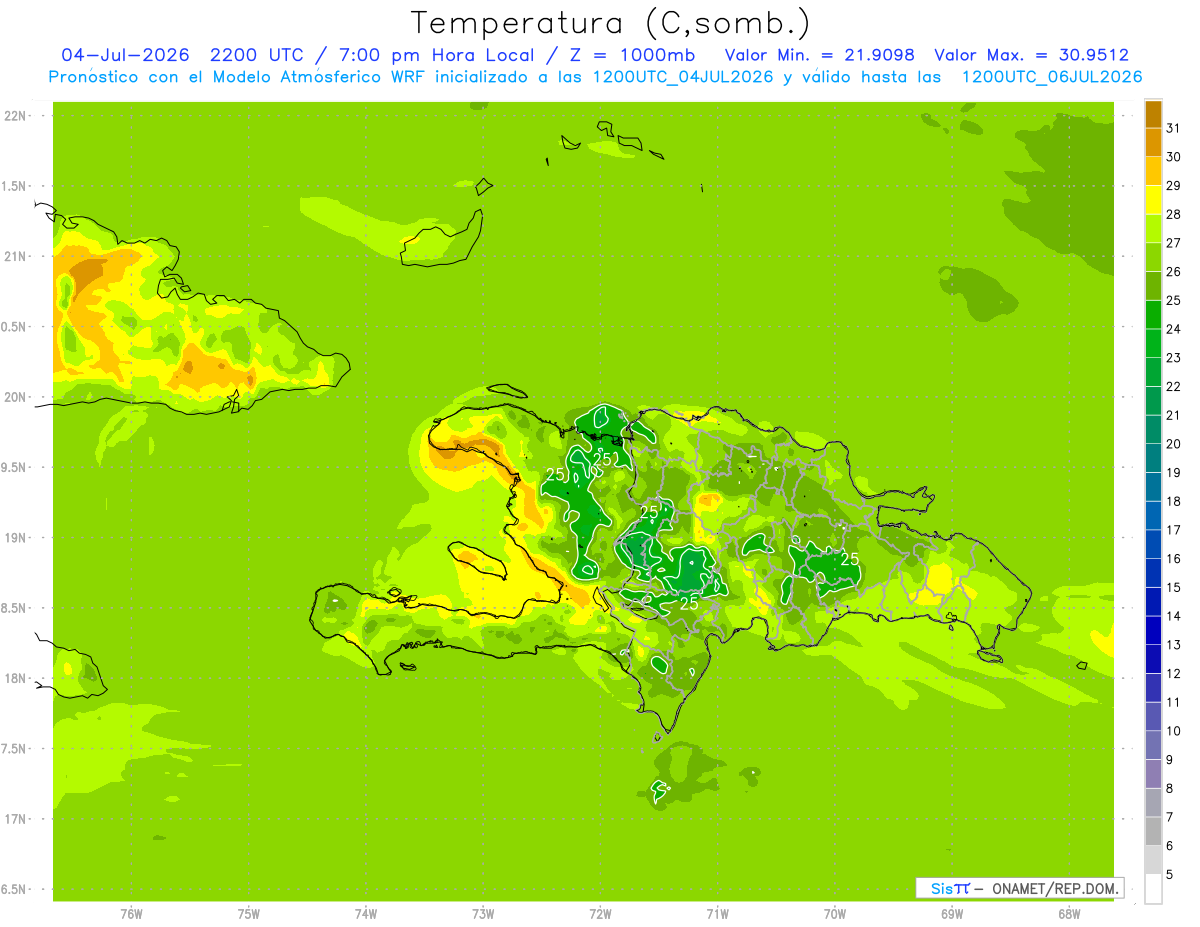Image resolution: width=1200 pixels, height=927 pixels.
Task: Click the '74W' longitude axis label
Action: coord(365,914)
